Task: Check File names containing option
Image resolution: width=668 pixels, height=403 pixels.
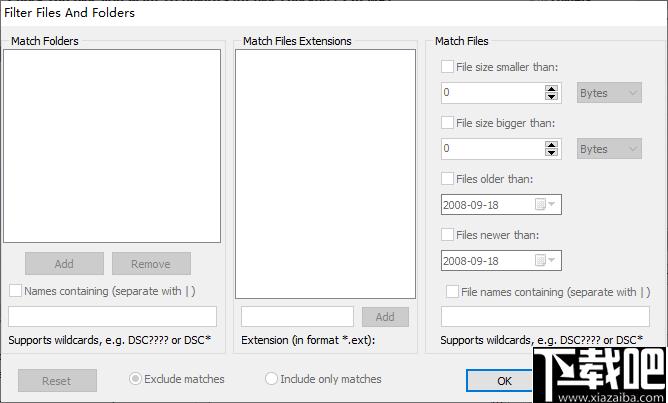Action: pos(452,292)
